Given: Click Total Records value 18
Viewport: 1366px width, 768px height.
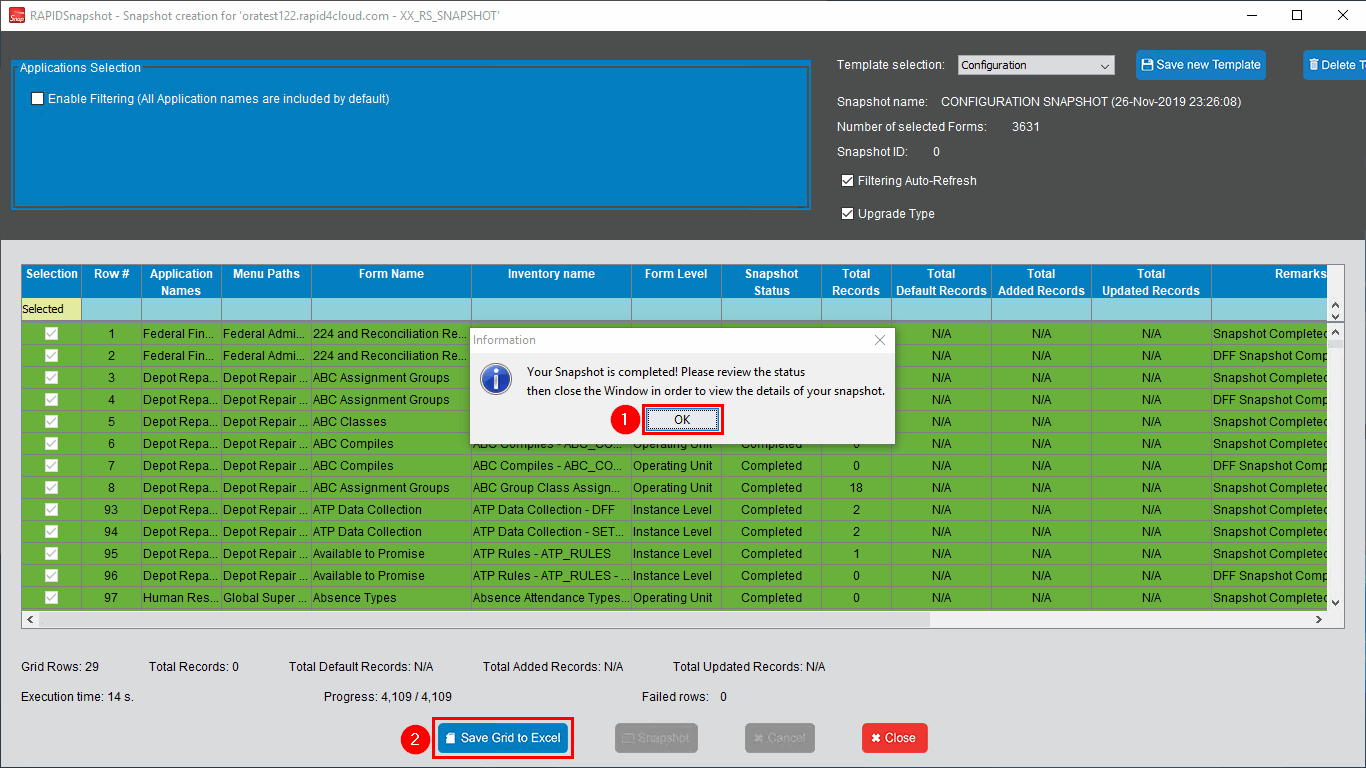Looking at the screenshot, I should [857, 488].
